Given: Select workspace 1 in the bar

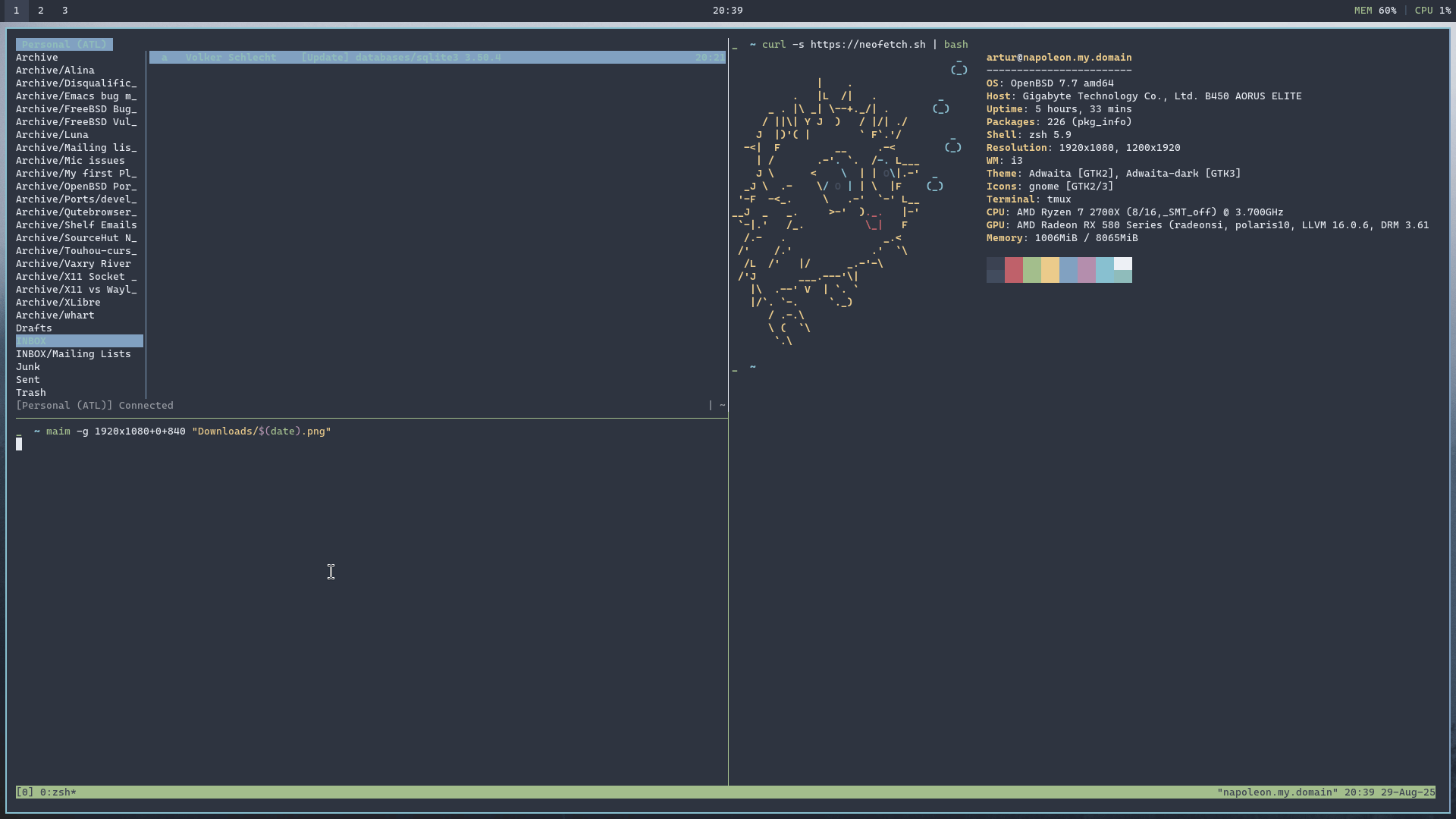Looking at the screenshot, I should point(16,11).
